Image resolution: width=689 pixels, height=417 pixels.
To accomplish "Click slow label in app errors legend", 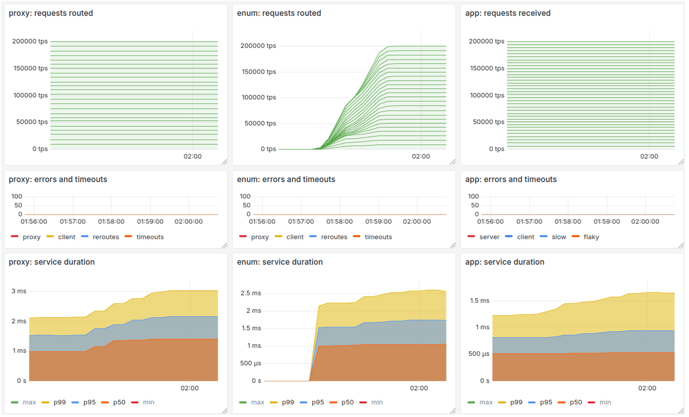I will click(559, 237).
